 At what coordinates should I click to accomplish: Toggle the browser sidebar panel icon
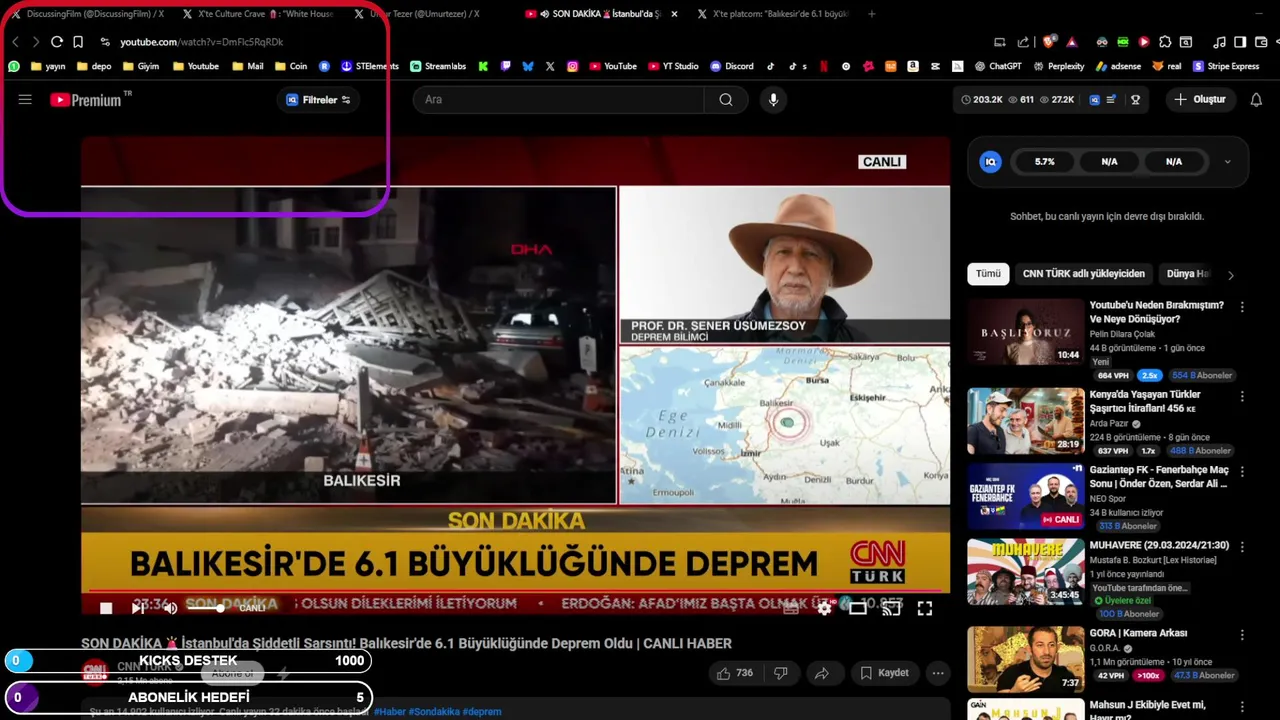[x=1240, y=42]
